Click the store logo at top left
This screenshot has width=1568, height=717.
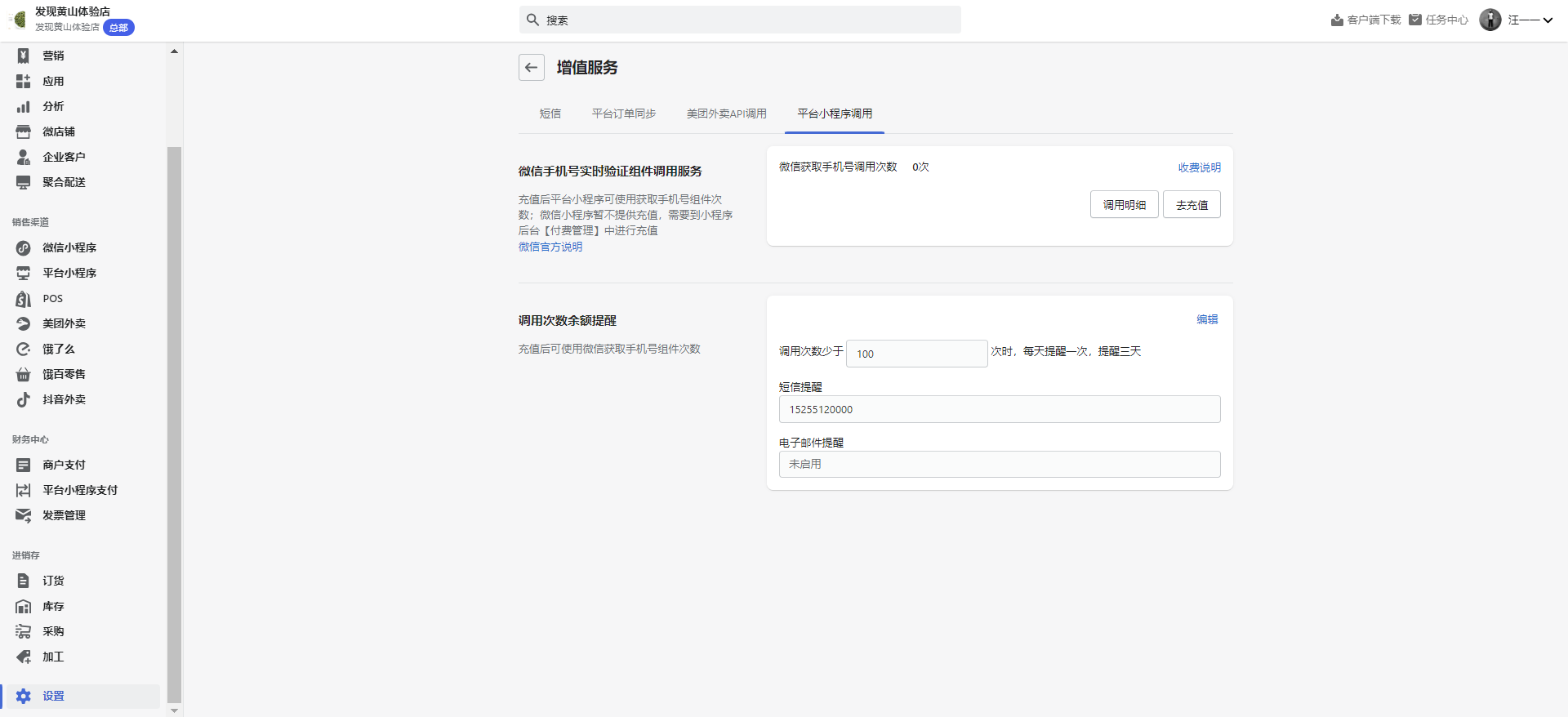[18, 20]
